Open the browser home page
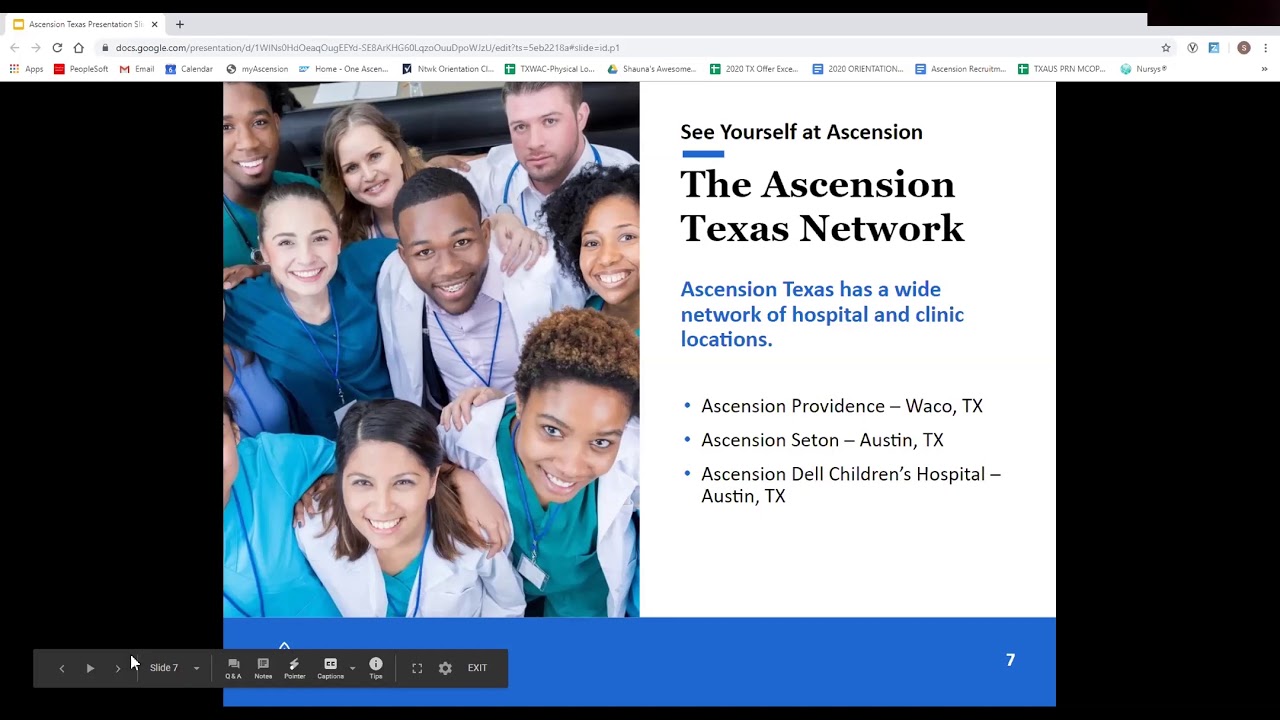The width and height of the screenshot is (1280, 720). pyautogui.click(x=79, y=47)
